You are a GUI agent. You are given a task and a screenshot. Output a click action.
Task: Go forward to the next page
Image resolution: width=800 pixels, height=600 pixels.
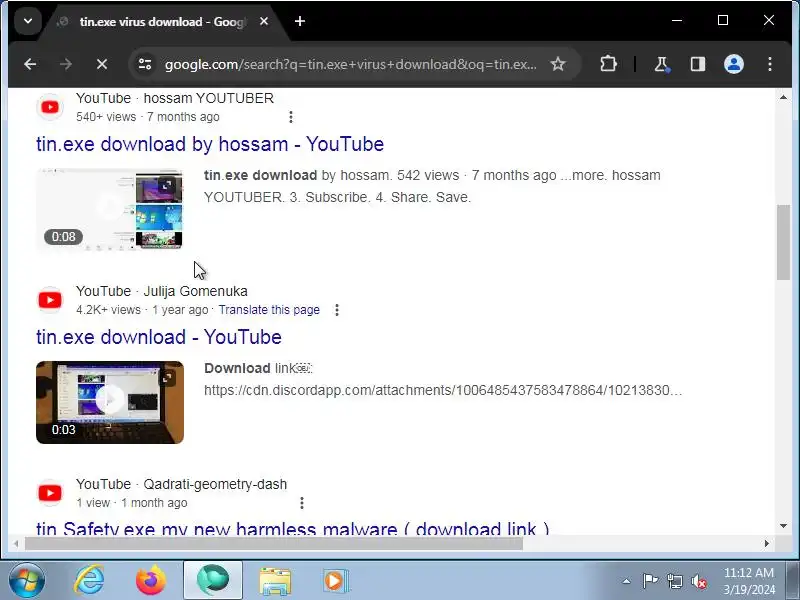click(66, 64)
